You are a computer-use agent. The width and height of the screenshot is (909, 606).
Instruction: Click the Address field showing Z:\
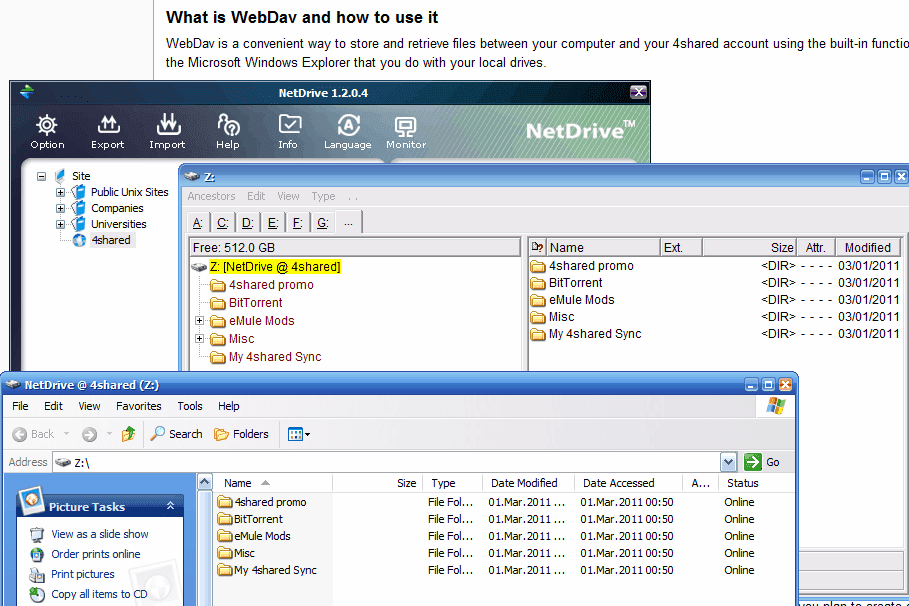pyautogui.click(x=387, y=462)
